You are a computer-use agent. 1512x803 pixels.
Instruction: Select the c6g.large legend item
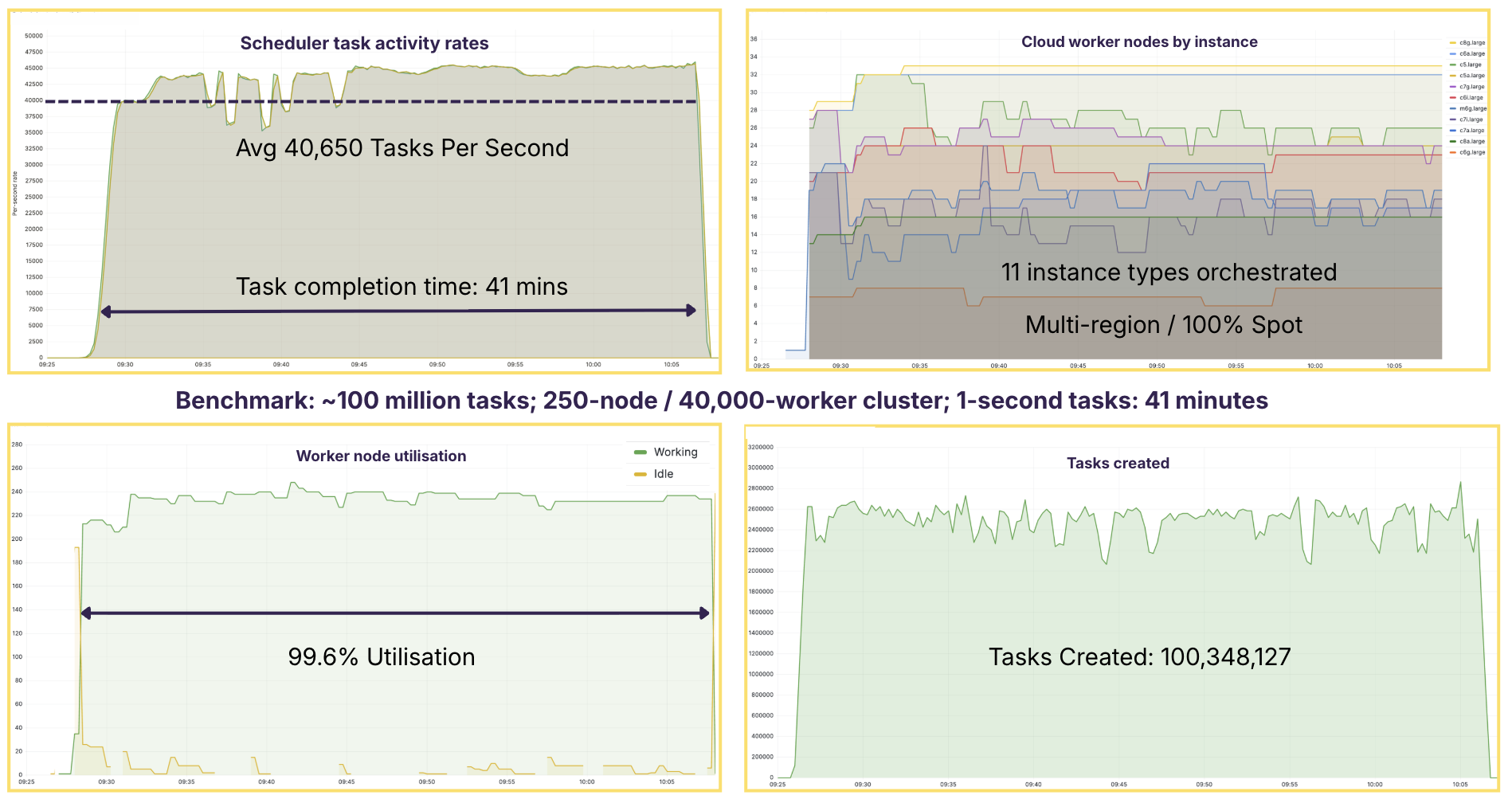[1471, 152]
